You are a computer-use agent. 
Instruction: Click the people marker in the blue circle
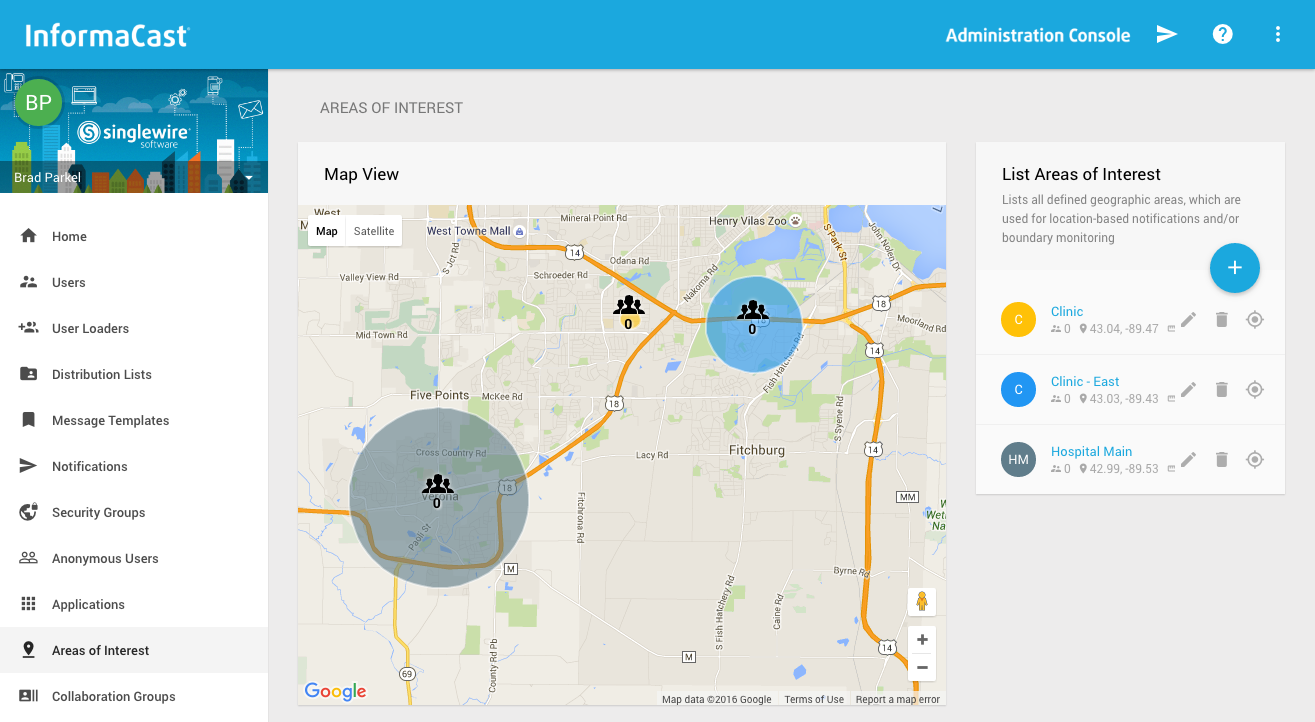(753, 310)
